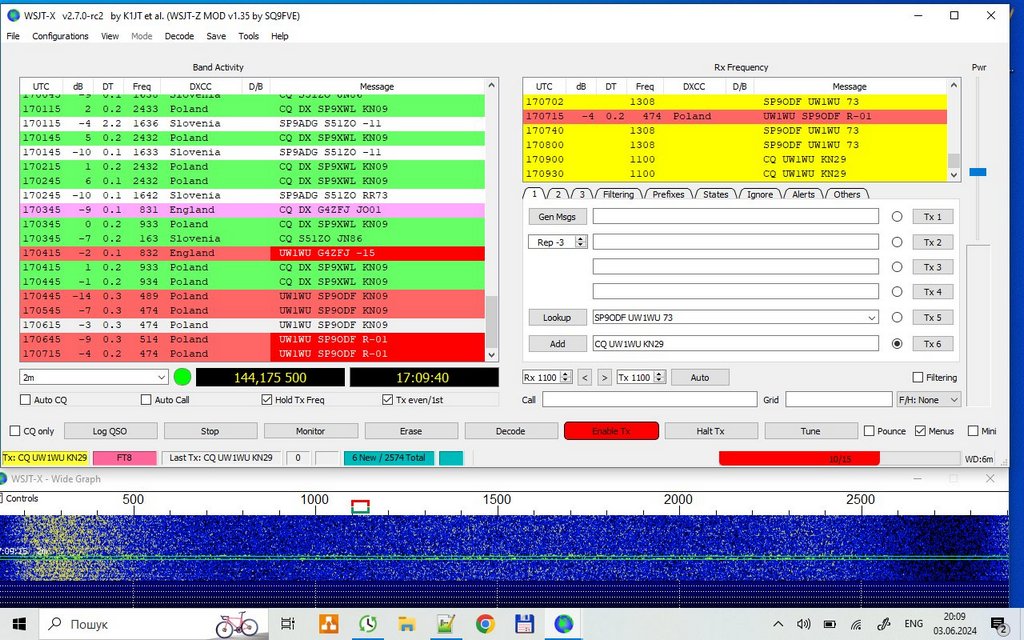1024x640 pixels.
Task: Shift Rx frequency down with < button
Action: pos(585,377)
